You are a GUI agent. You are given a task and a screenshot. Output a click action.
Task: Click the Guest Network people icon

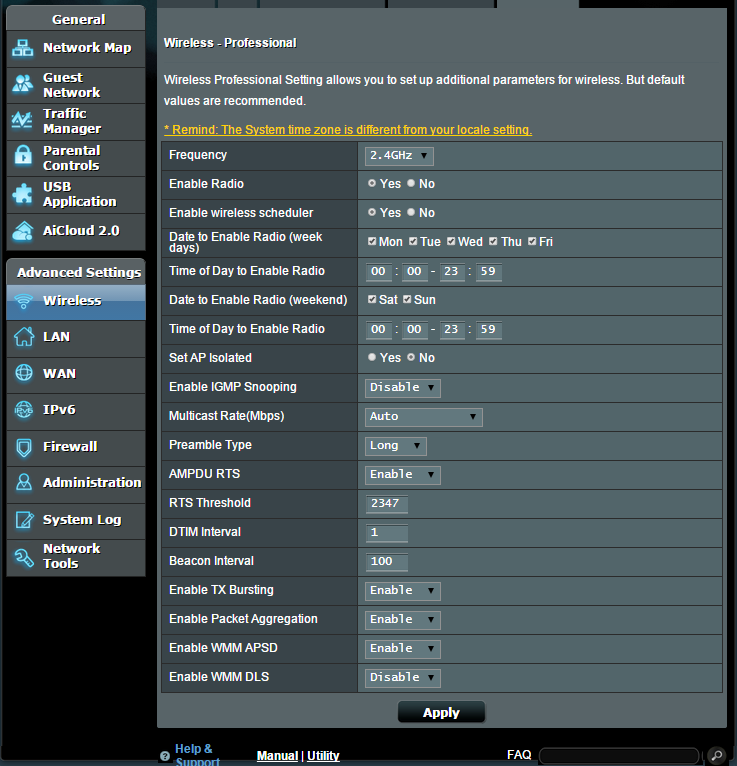click(x=23, y=84)
